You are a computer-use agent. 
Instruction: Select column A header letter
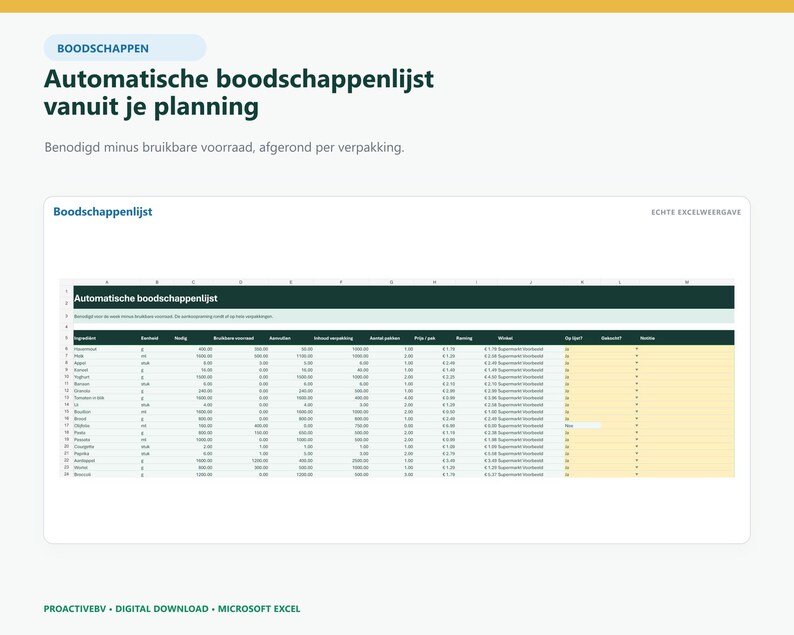click(106, 282)
